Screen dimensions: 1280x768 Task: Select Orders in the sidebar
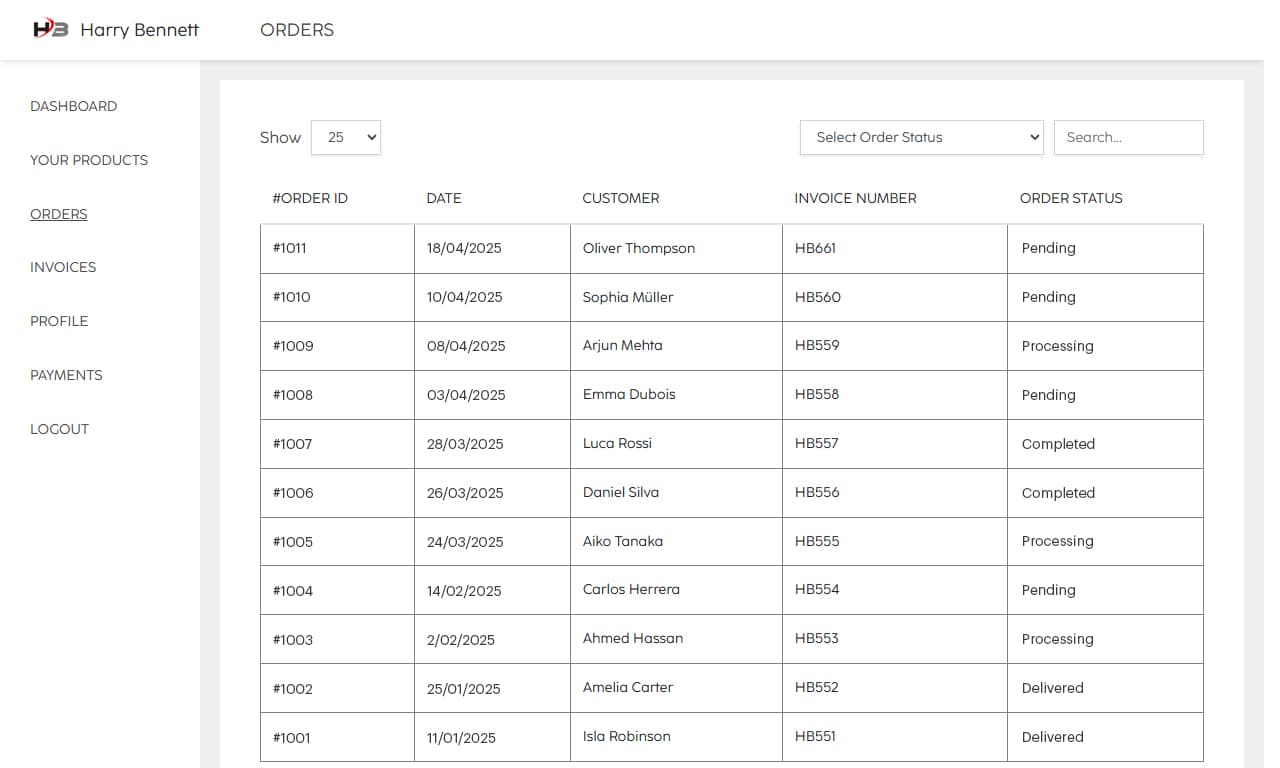click(x=58, y=214)
